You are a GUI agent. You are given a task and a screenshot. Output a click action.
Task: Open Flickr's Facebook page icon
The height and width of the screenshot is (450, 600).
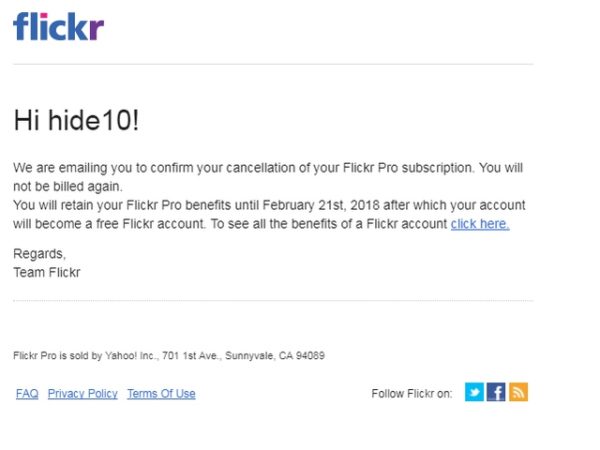click(496, 392)
